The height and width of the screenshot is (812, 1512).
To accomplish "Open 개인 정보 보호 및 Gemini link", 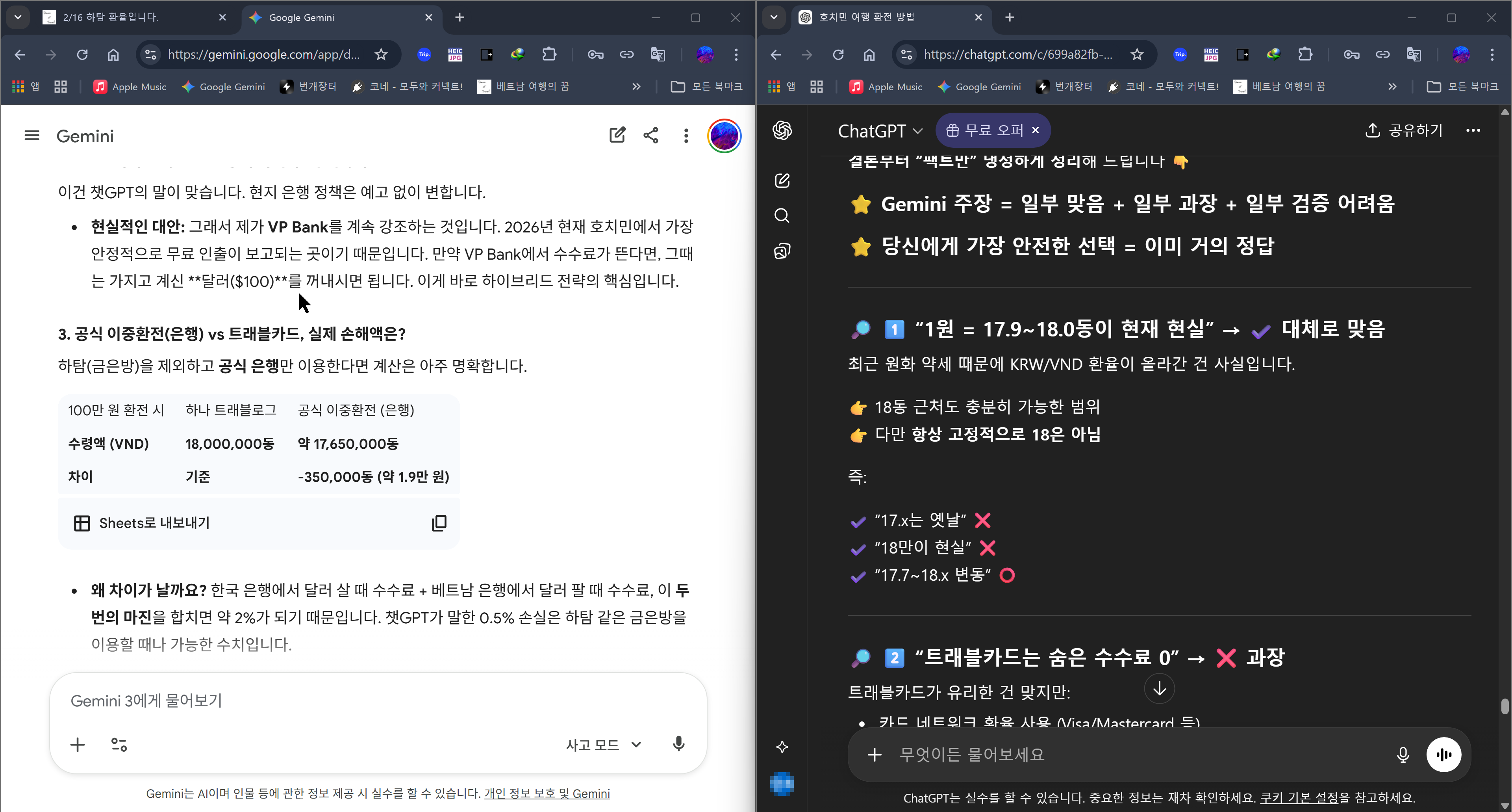I will 547,793.
